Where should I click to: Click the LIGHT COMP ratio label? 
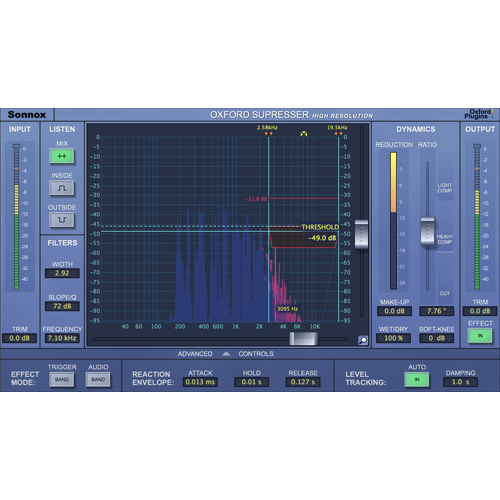click(x=445, y=188)
